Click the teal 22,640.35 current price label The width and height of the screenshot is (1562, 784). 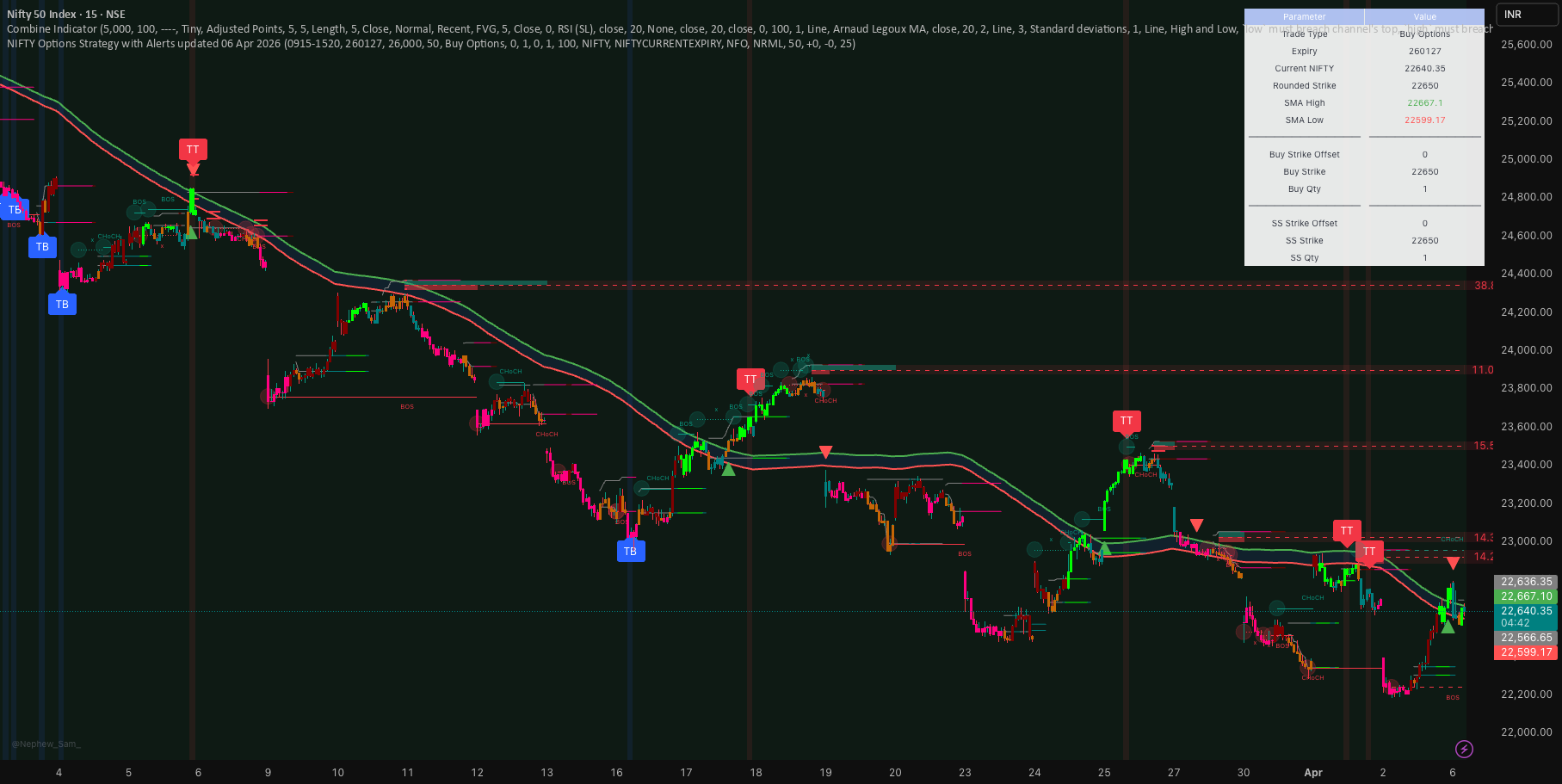[1525, 610]
